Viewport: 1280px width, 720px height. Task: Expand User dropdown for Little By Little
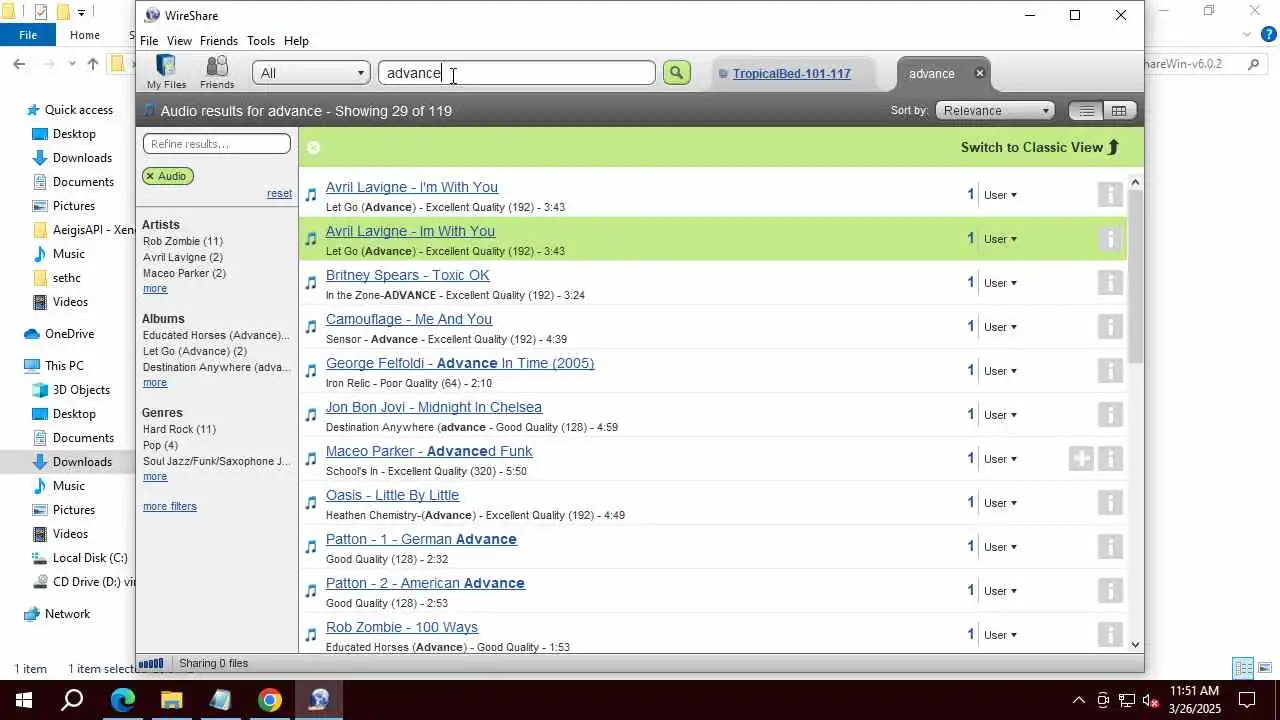[x=1000, y=503]
